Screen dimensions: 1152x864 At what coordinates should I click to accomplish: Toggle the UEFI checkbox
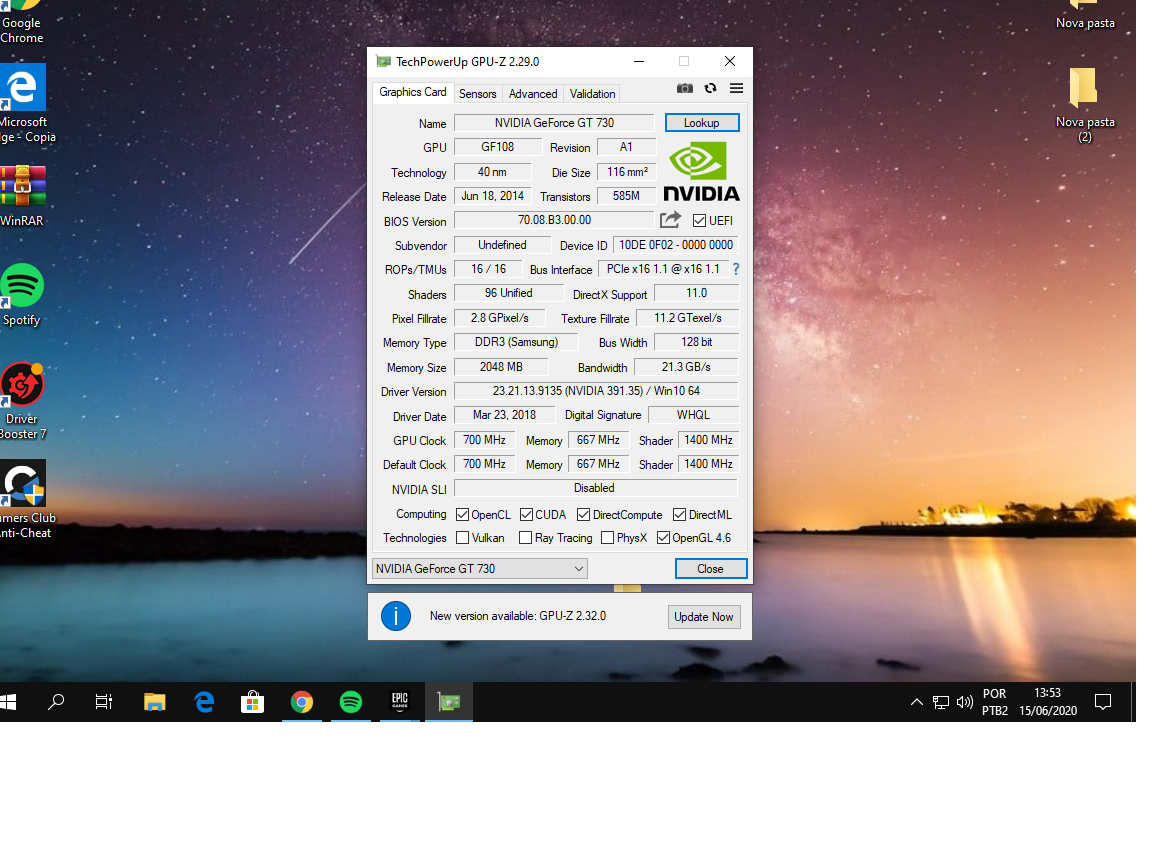[x=699, y=220]
